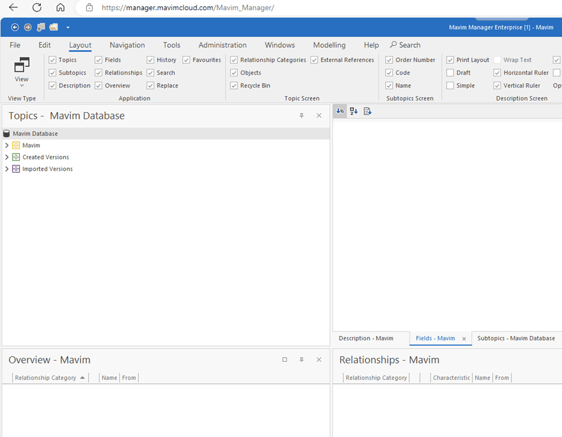Toggle the Fields checkbox

click(98, 60)
